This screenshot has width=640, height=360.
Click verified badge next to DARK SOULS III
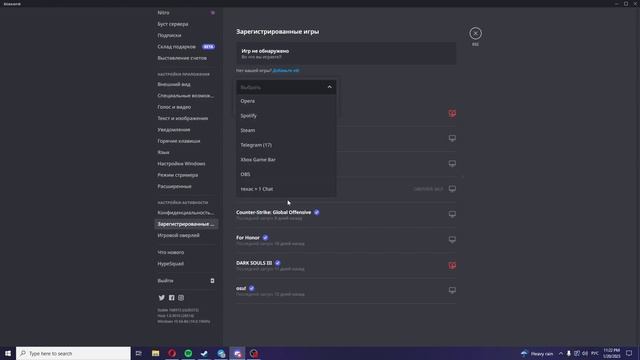pos(278,263)
